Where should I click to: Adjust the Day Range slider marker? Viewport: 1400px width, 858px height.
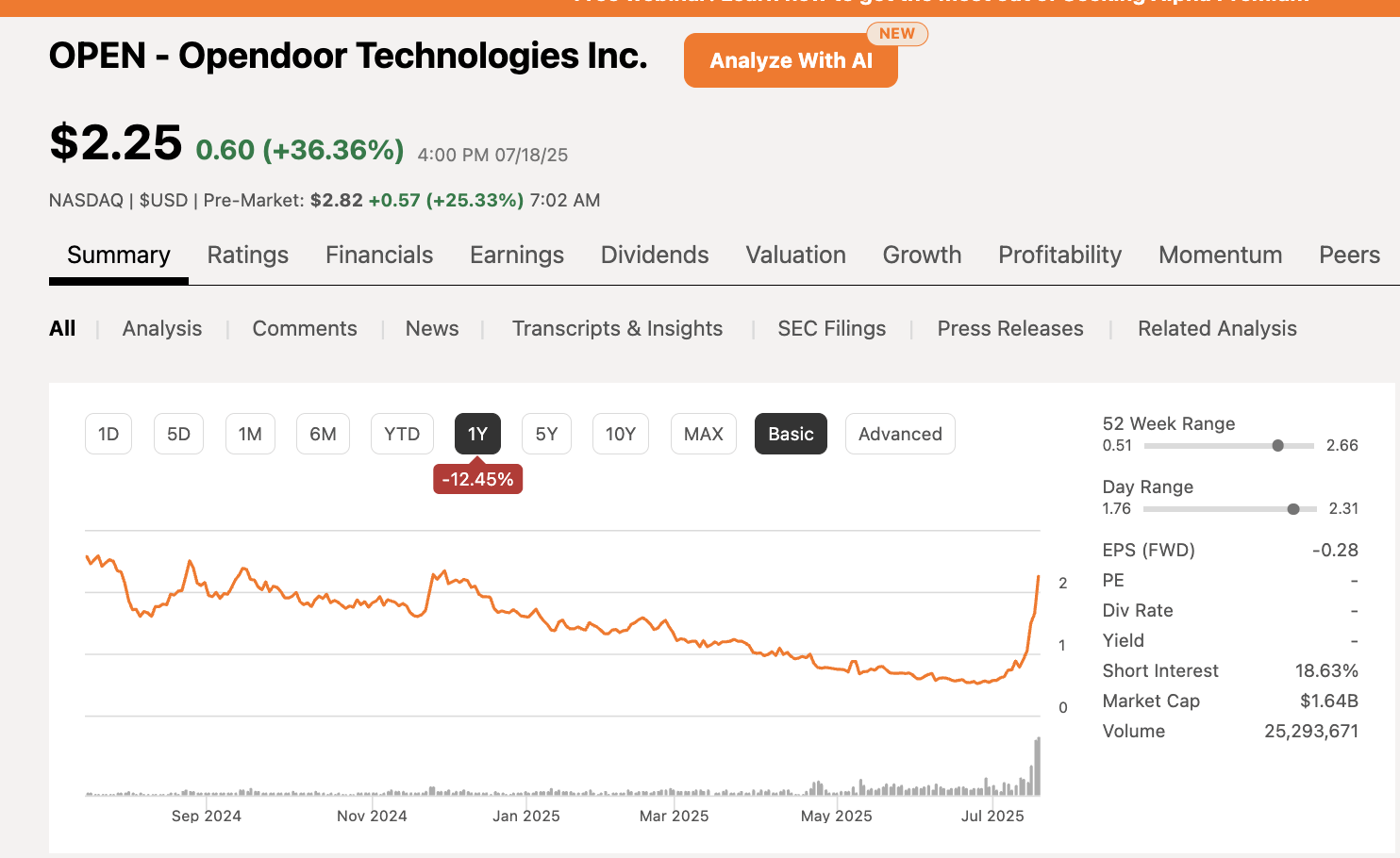pos(1292,508)
